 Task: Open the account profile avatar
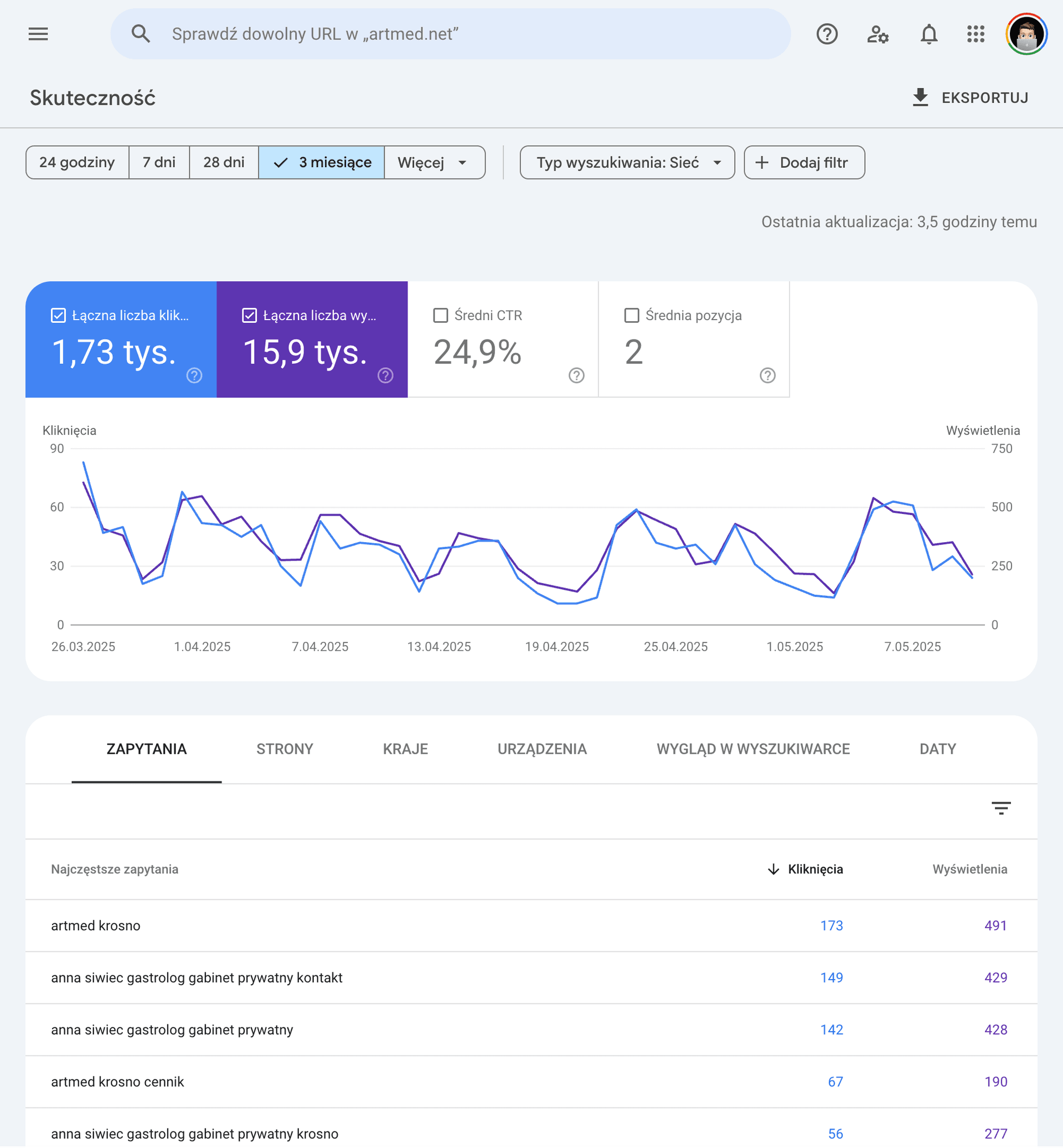(x=1026, y=34)
